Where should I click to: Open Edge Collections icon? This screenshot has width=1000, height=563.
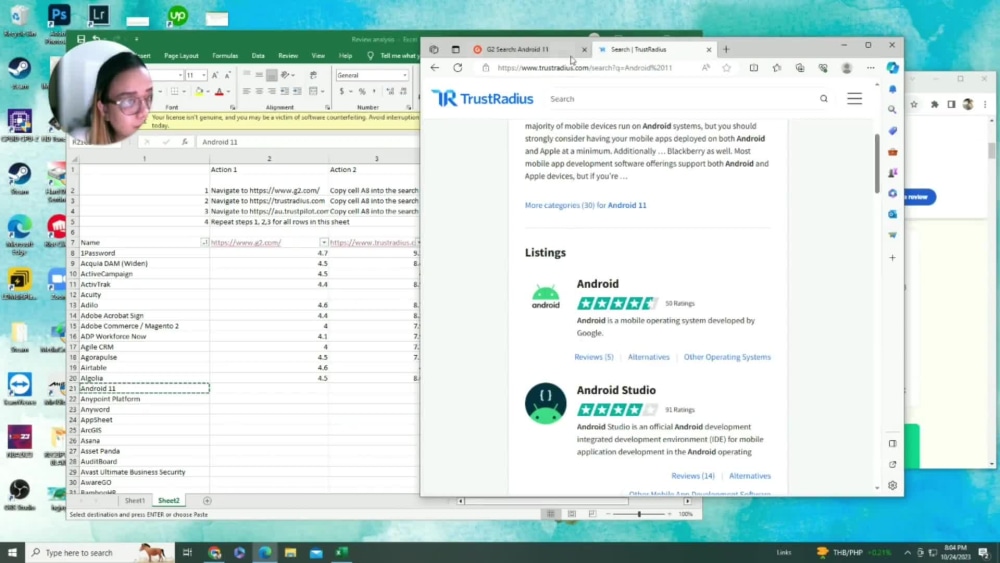(800, 68)
